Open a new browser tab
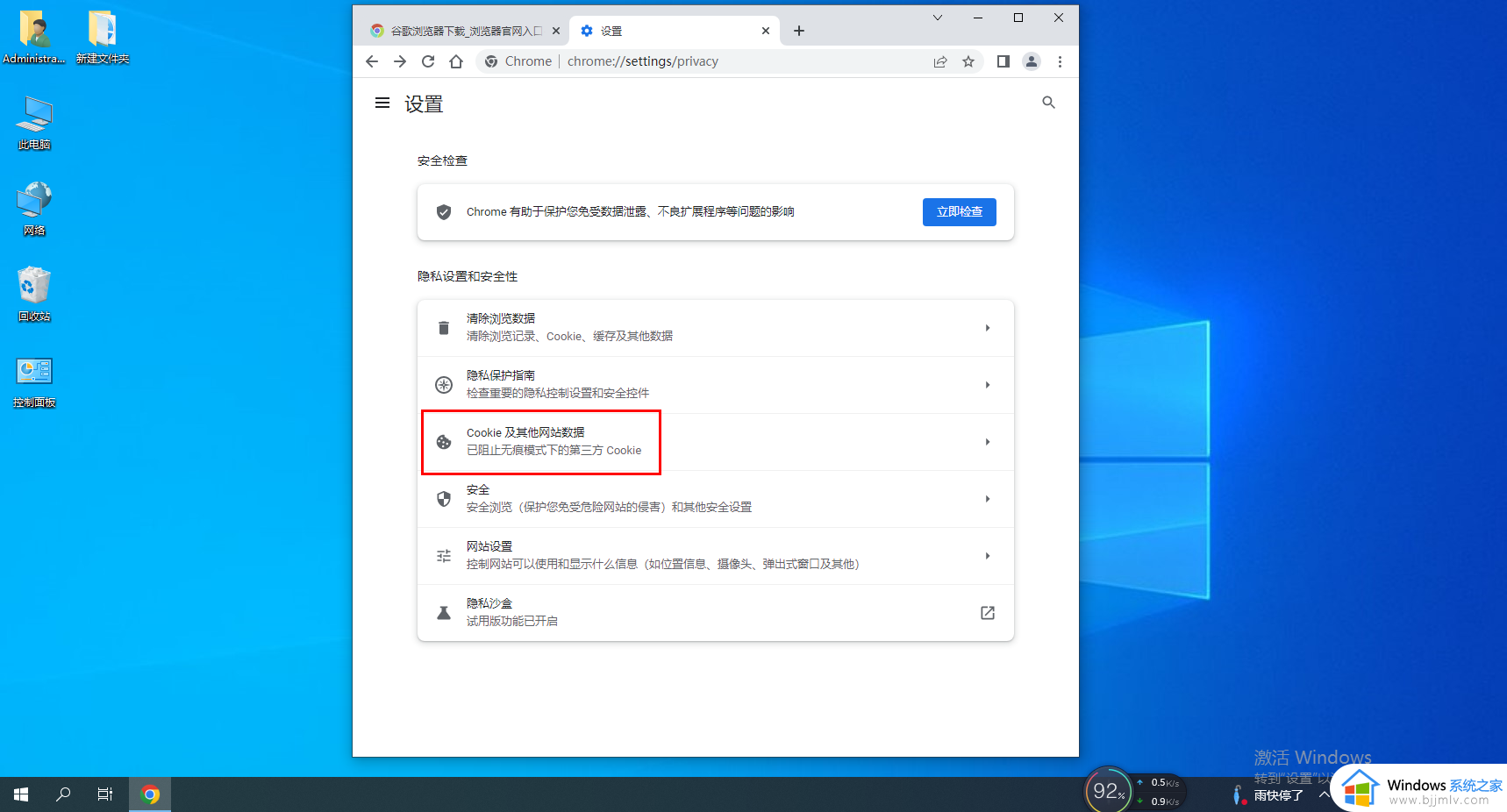Image resolution: width=1507 pixels, height=812 pixels. click(798, 31)
